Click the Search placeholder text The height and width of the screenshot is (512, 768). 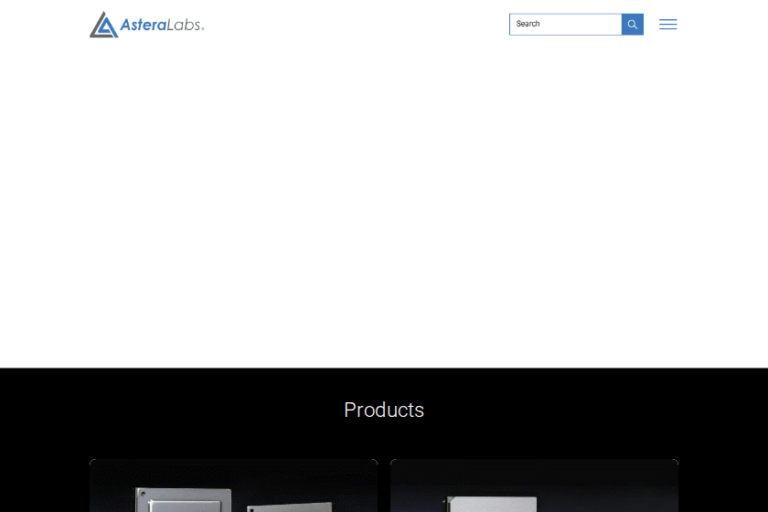pos(528,24)
